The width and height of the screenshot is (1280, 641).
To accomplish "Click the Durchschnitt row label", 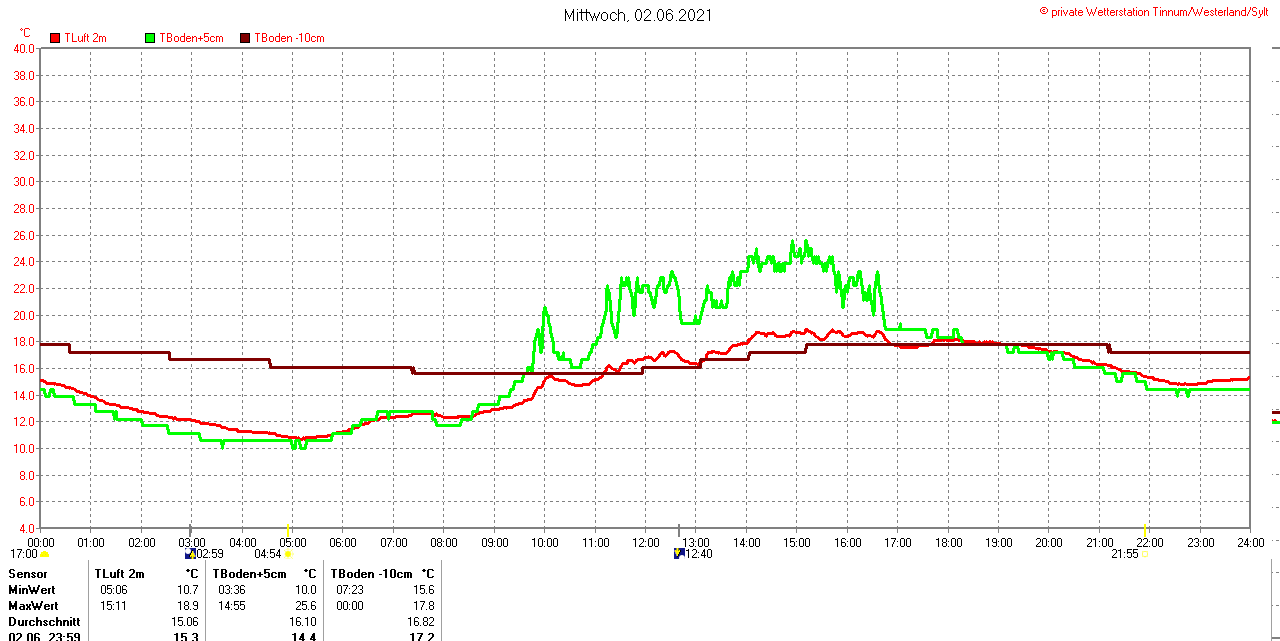I will point(44,622).
